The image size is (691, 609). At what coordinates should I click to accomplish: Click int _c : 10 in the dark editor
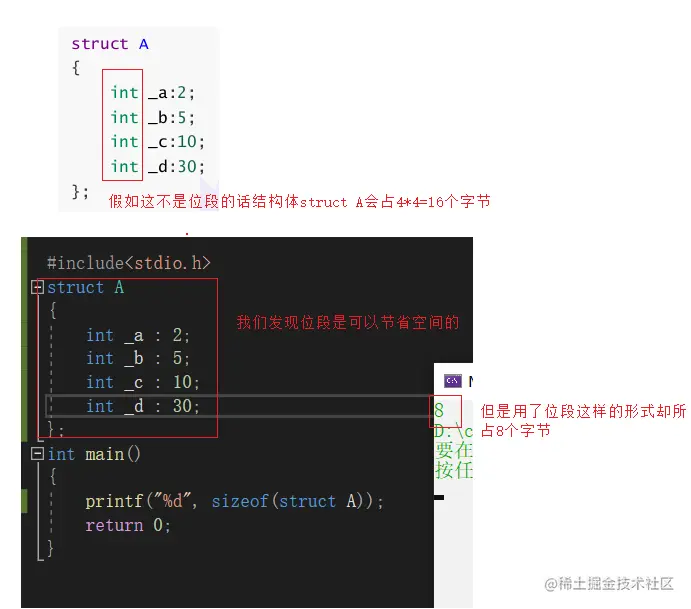(x=143, y=382)
